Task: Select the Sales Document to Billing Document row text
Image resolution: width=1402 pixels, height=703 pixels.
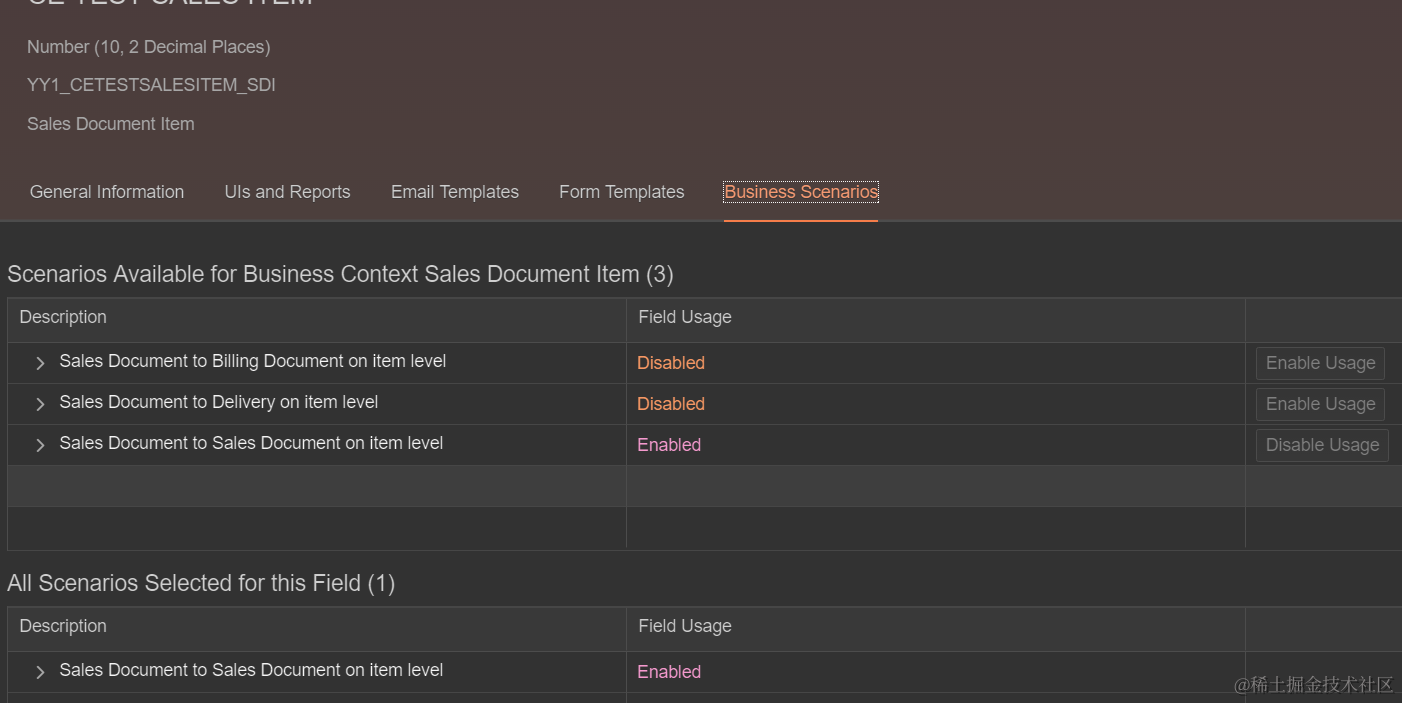Action: click(252, 361)
